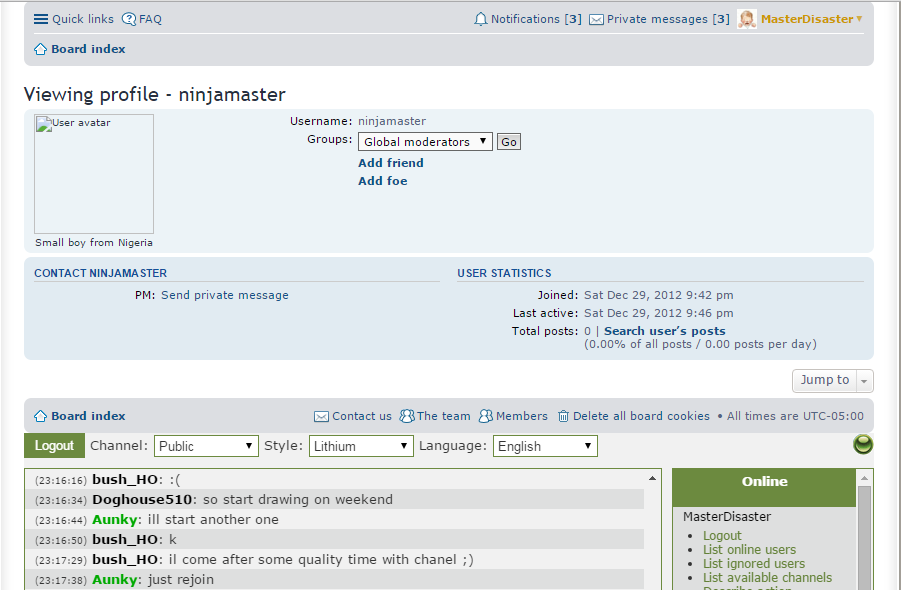The width and height of the screenshot is (901, 590).
Task: Click the Go button next to Groups
Action: coord(509,142)
